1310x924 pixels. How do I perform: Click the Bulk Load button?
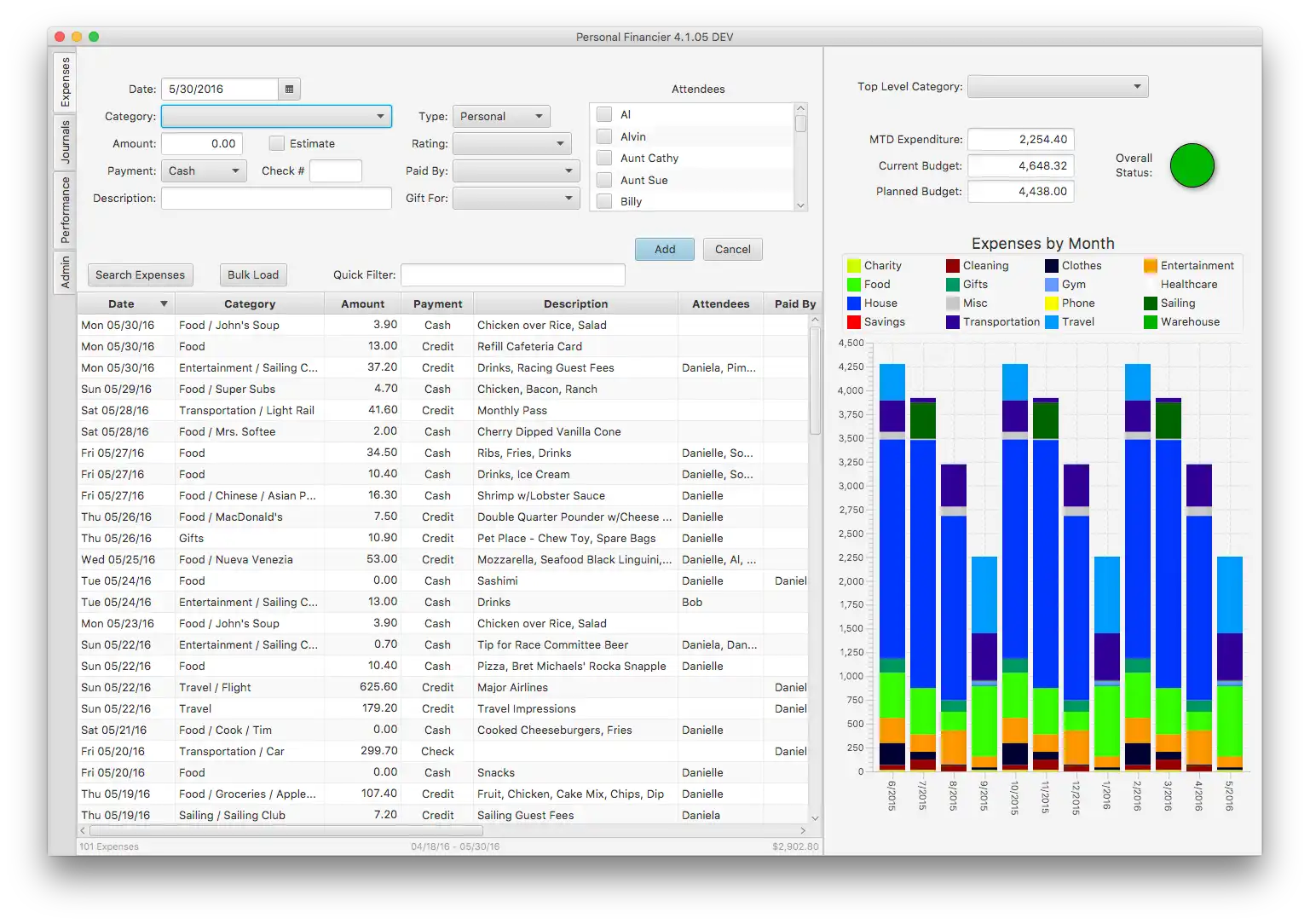click(253, 275)
